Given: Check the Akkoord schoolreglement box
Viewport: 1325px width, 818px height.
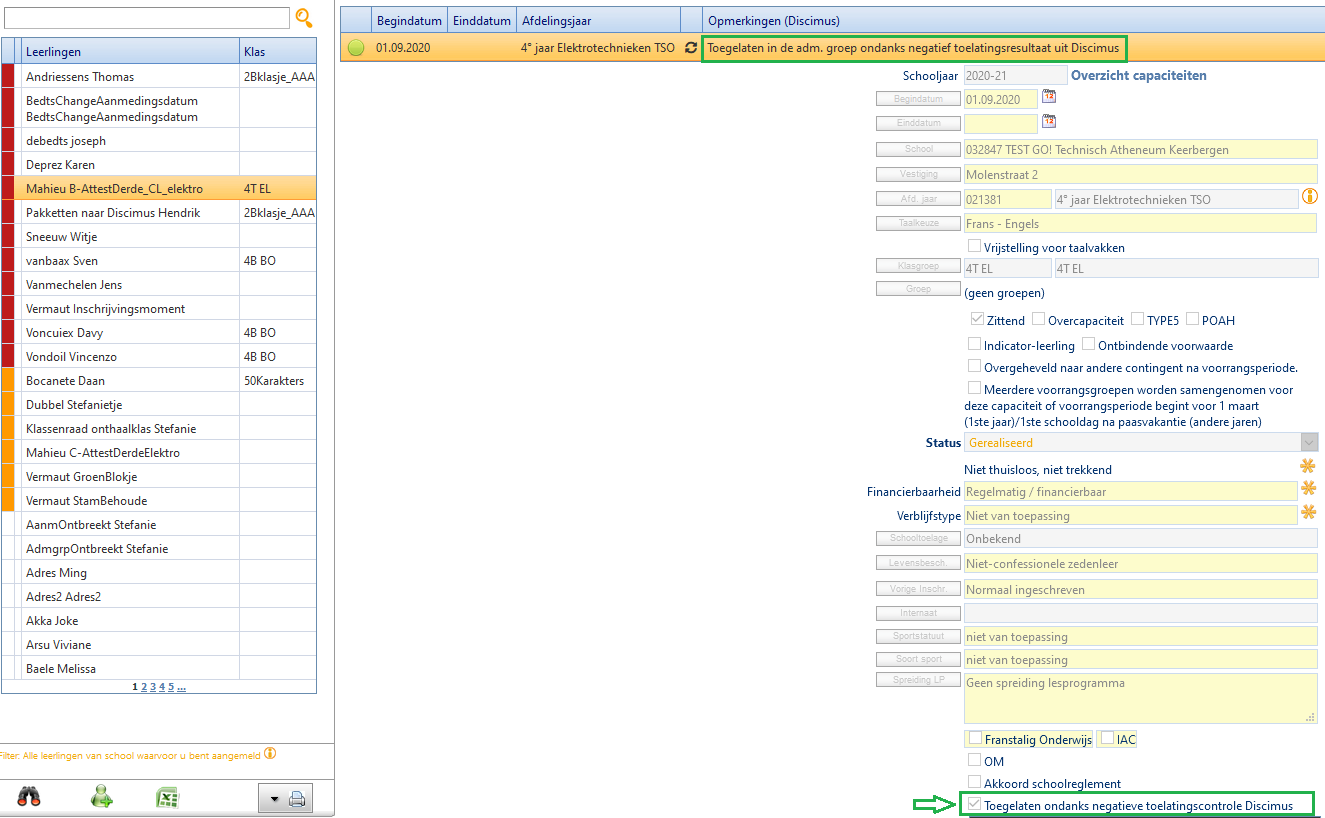Looking at the screenshot, I should [975, 782].
